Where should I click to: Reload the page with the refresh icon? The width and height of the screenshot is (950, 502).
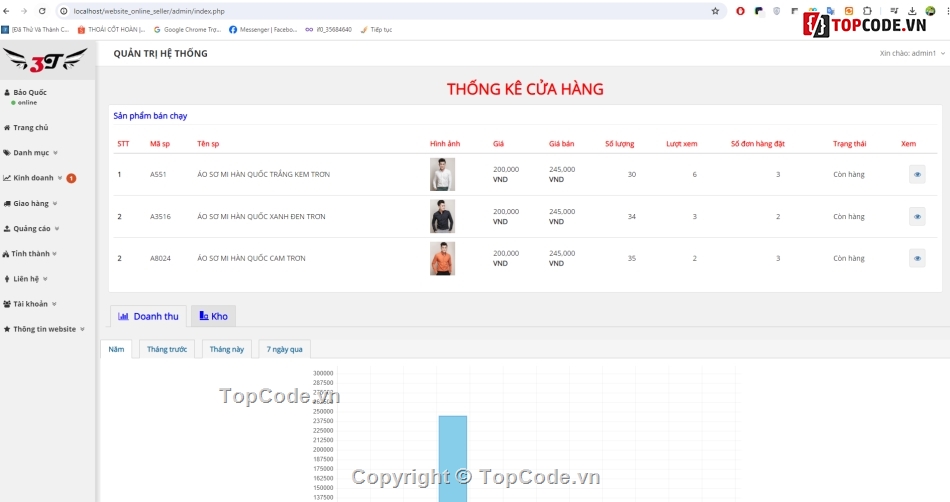pos(42,11)
